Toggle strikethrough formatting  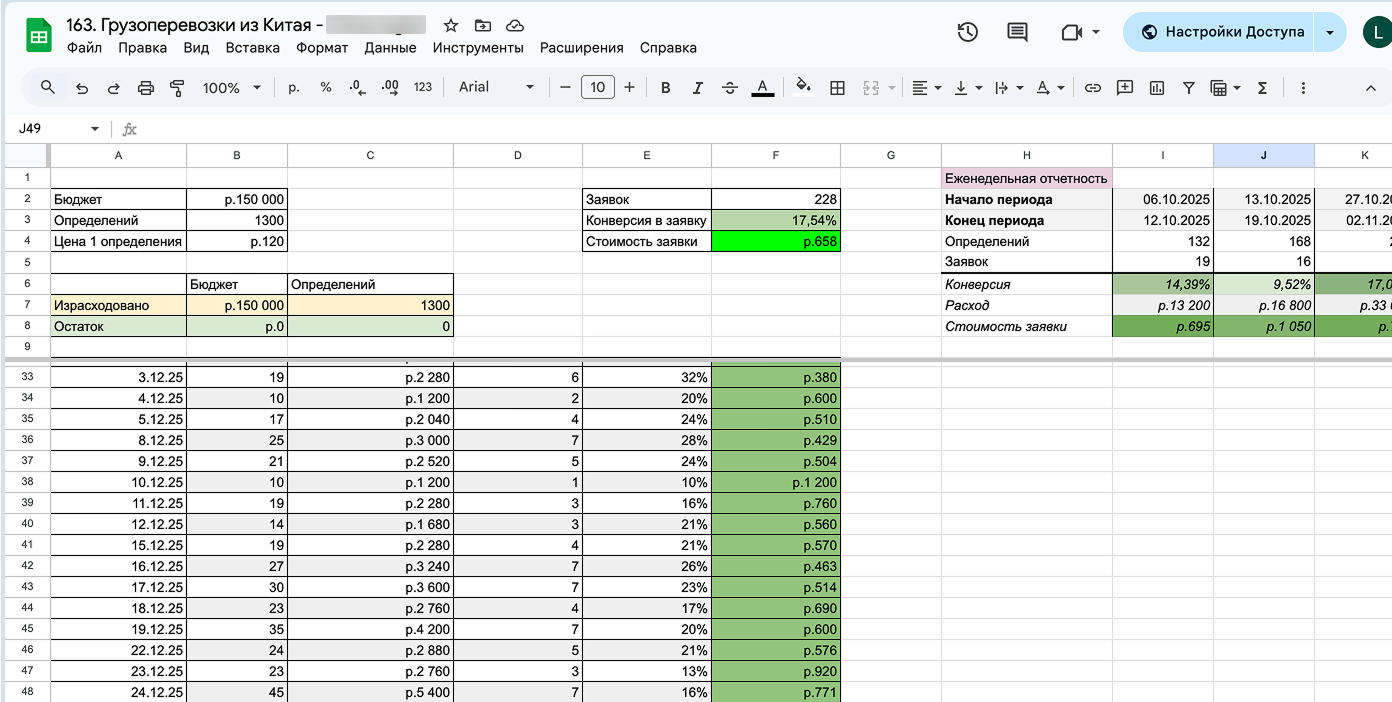730,88
